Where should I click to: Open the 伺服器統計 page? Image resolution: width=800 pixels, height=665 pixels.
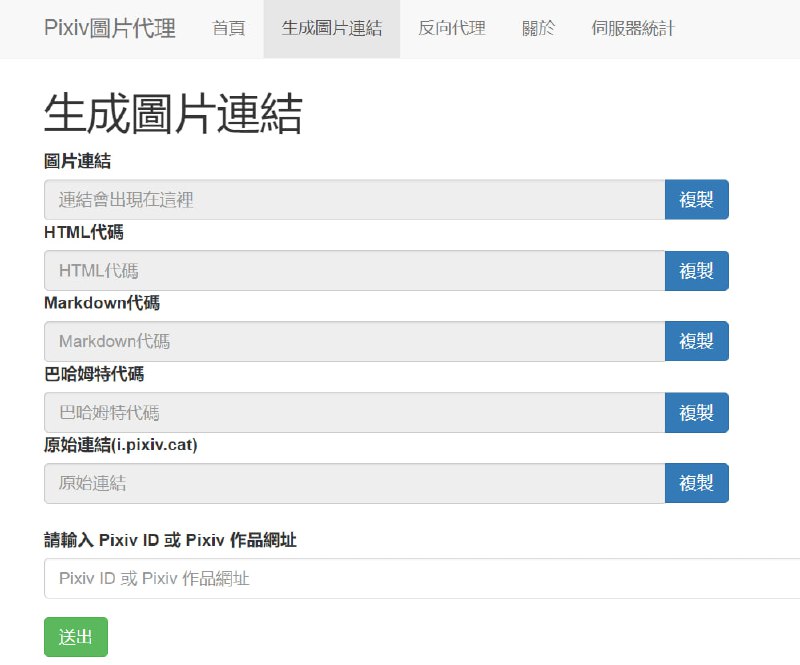point(633,28)
